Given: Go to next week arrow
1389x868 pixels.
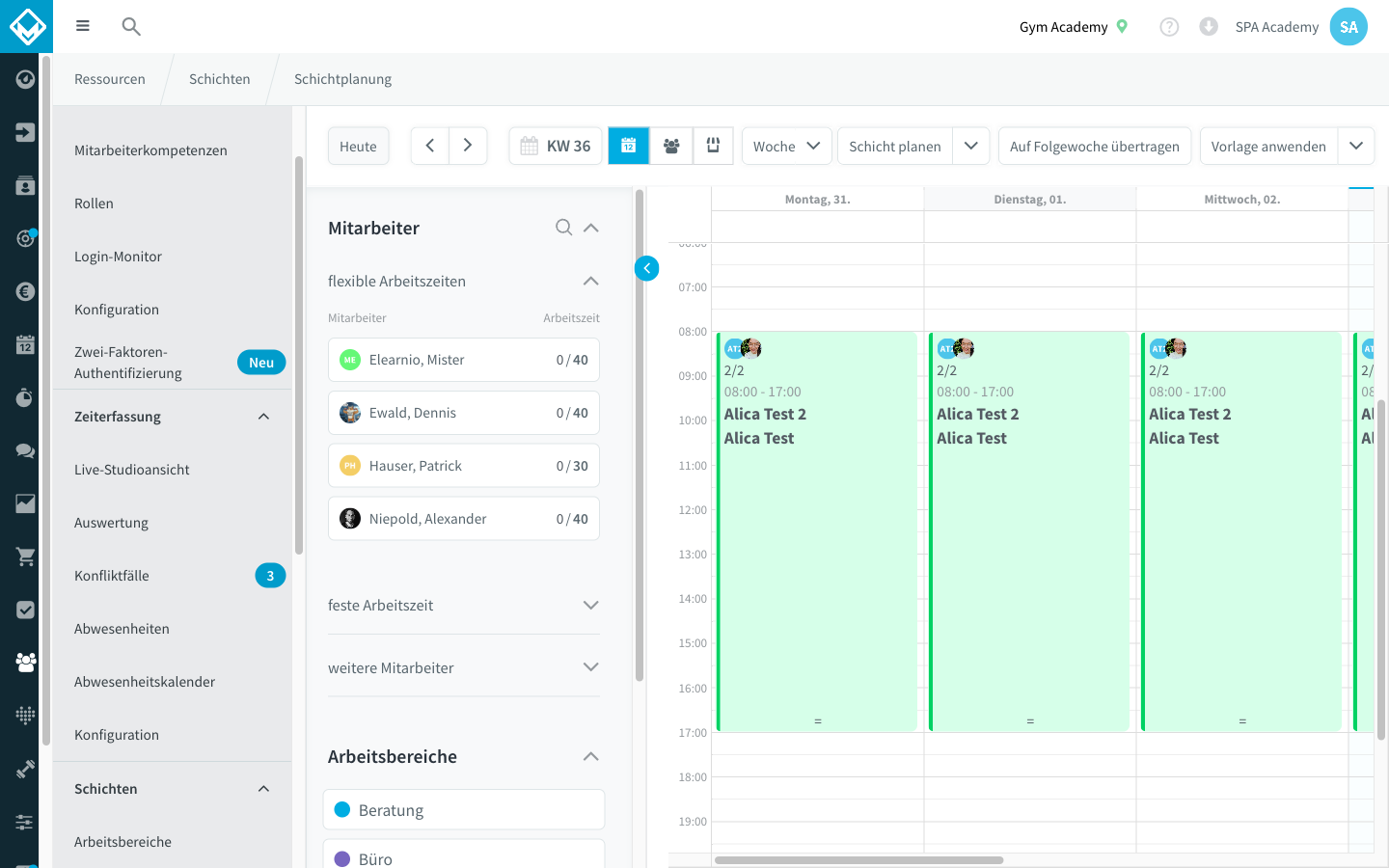Looking at the screenshot, I should point(468,146).
